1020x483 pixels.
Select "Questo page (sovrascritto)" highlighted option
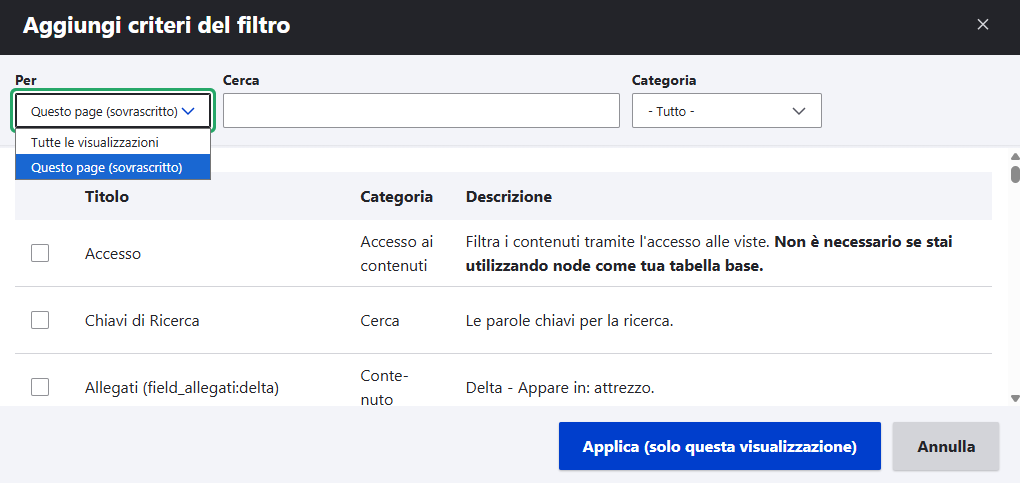(x=107, y=167)
